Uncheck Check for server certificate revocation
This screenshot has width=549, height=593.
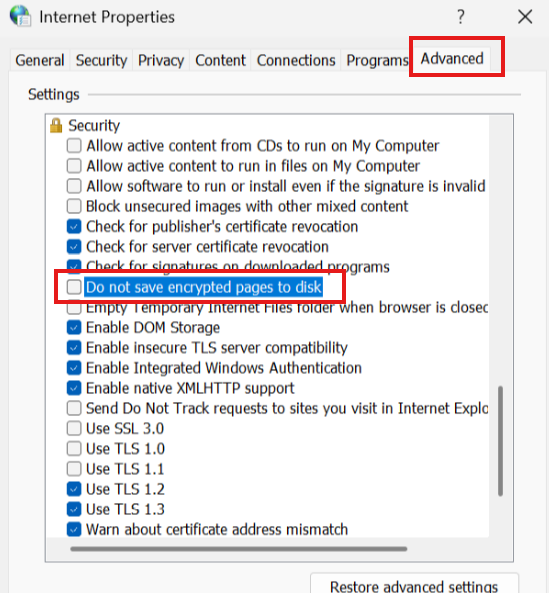tap(74, 247)
